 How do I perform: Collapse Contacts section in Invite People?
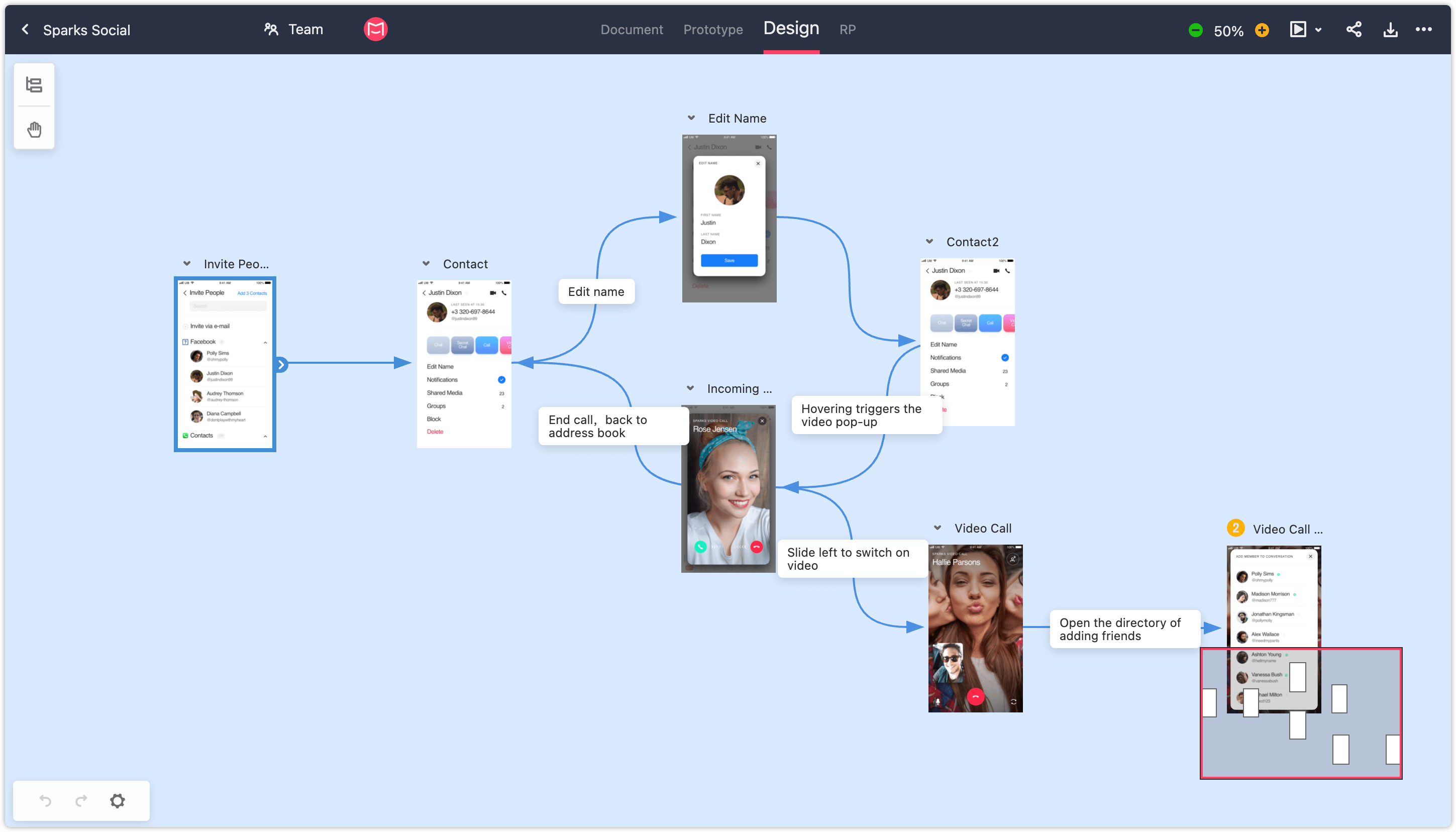265,436
